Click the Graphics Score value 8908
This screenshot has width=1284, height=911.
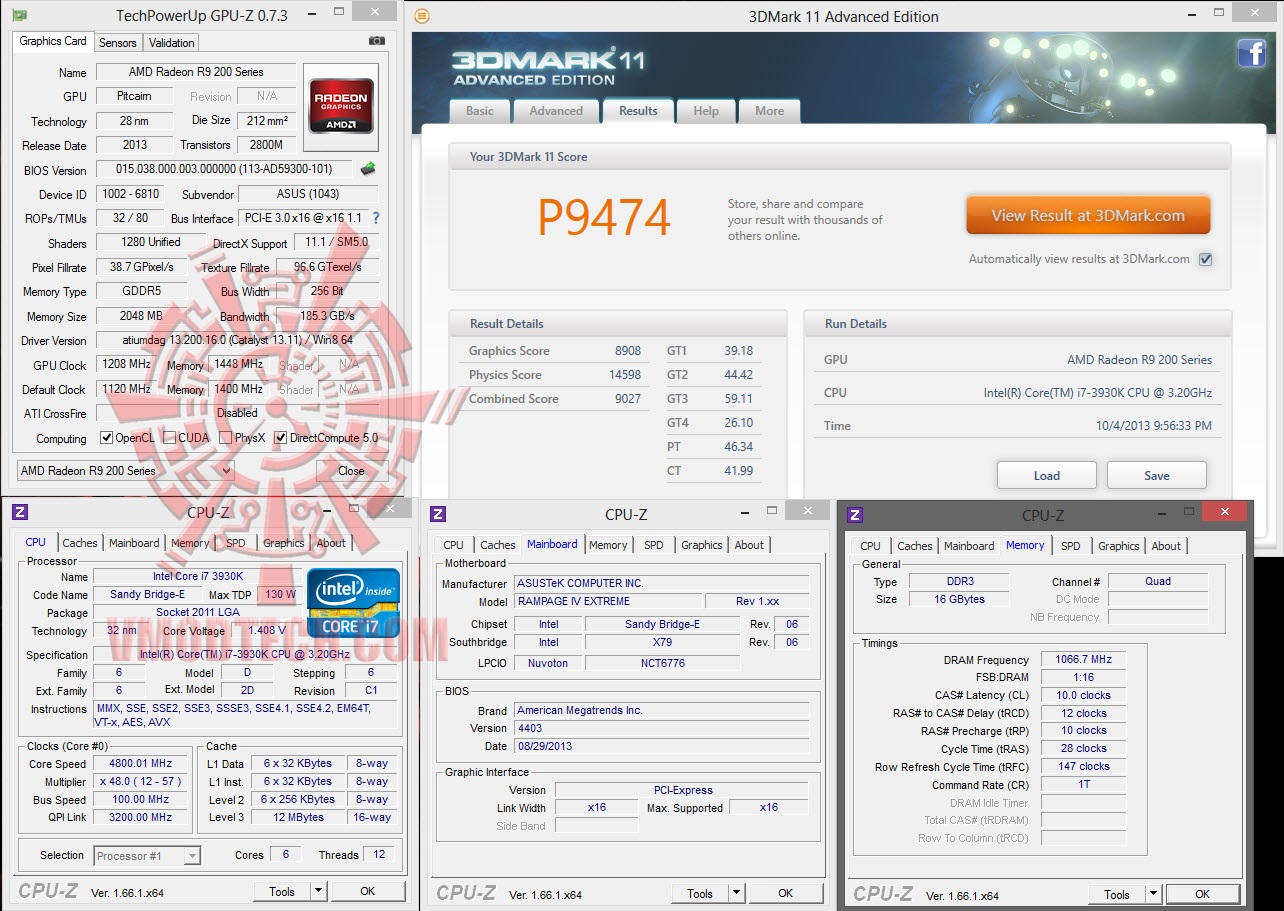pyautogui.click(x=628, y=351)
